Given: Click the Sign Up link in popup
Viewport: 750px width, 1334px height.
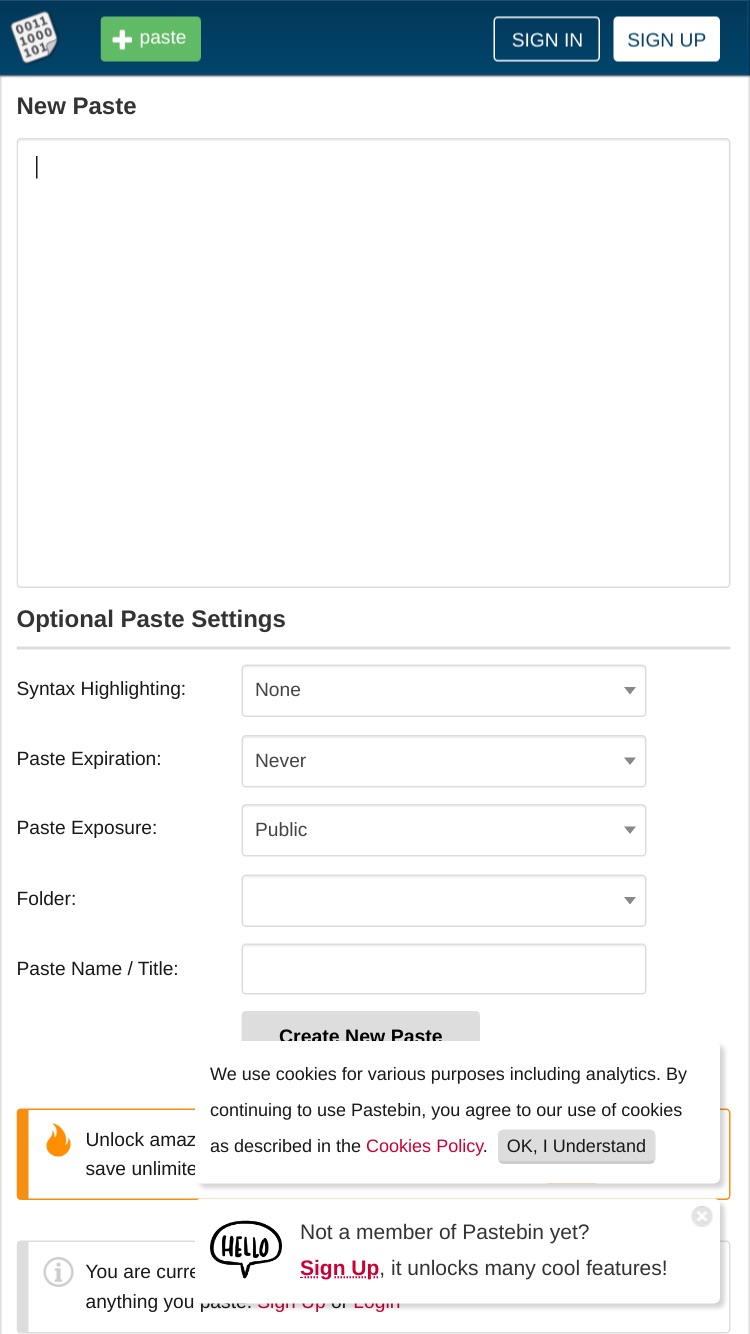Looking at the screenshot, I should pyautogui.click(x=339, y=1268).
